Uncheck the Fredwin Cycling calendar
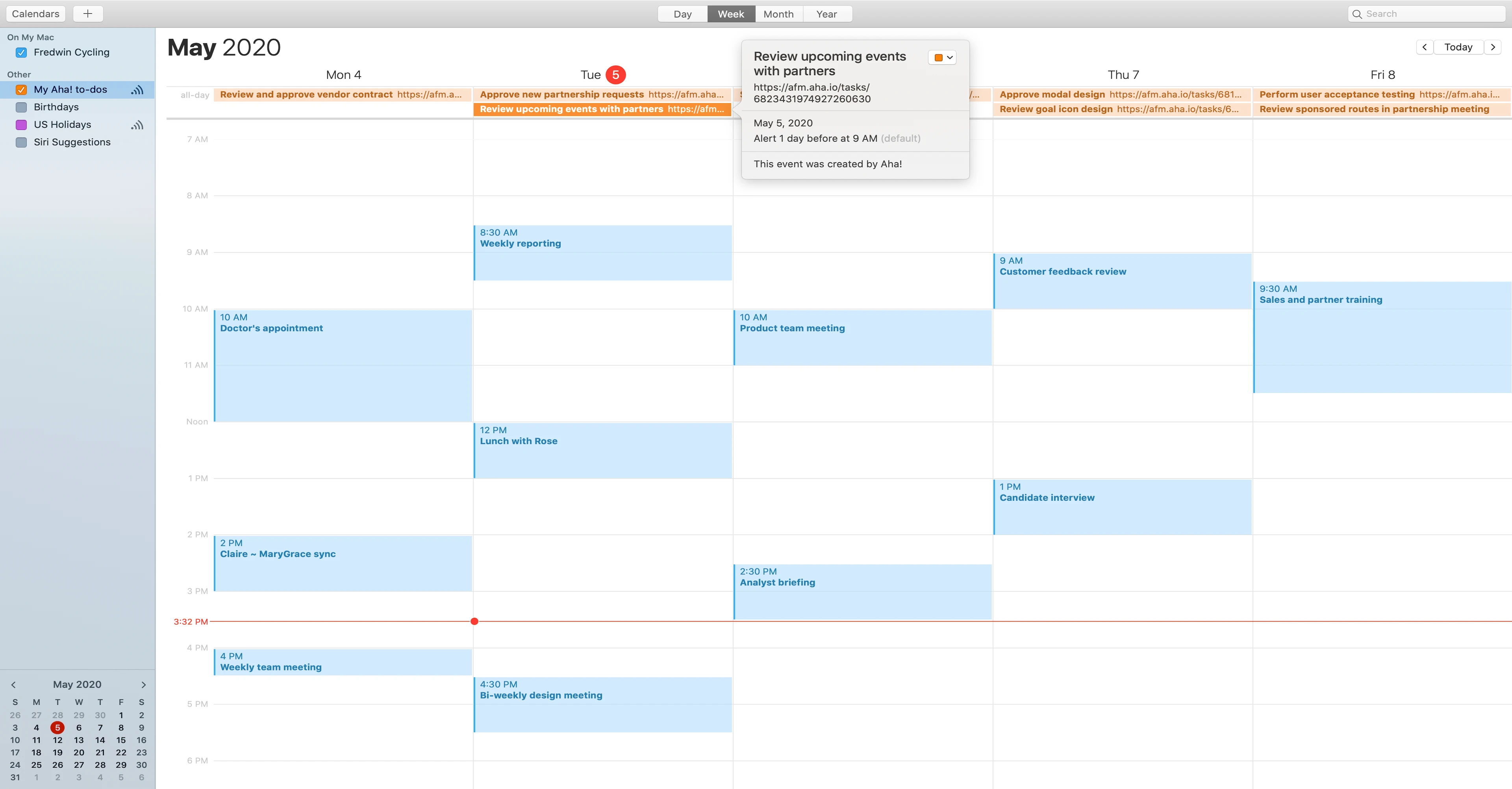This screenshot has width=1512, height=789. (x=20, y=52)
